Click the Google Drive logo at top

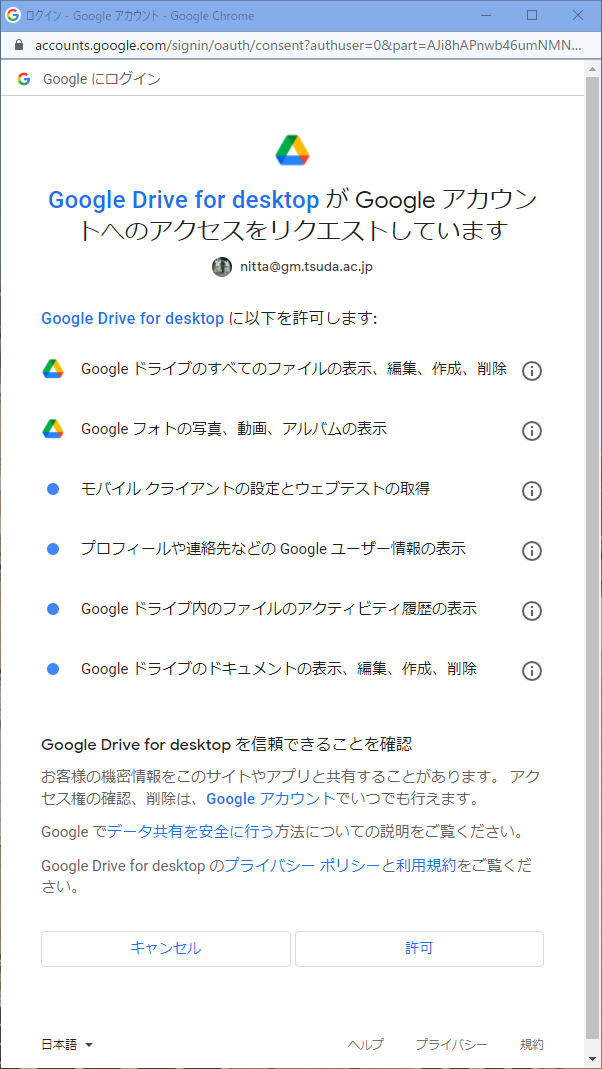(292, 150)
